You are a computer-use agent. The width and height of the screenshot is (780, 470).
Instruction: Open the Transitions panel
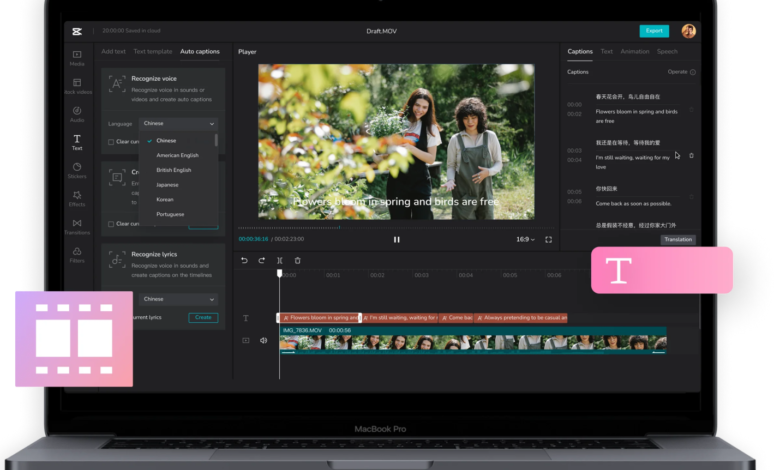click(x=77, y=226)
